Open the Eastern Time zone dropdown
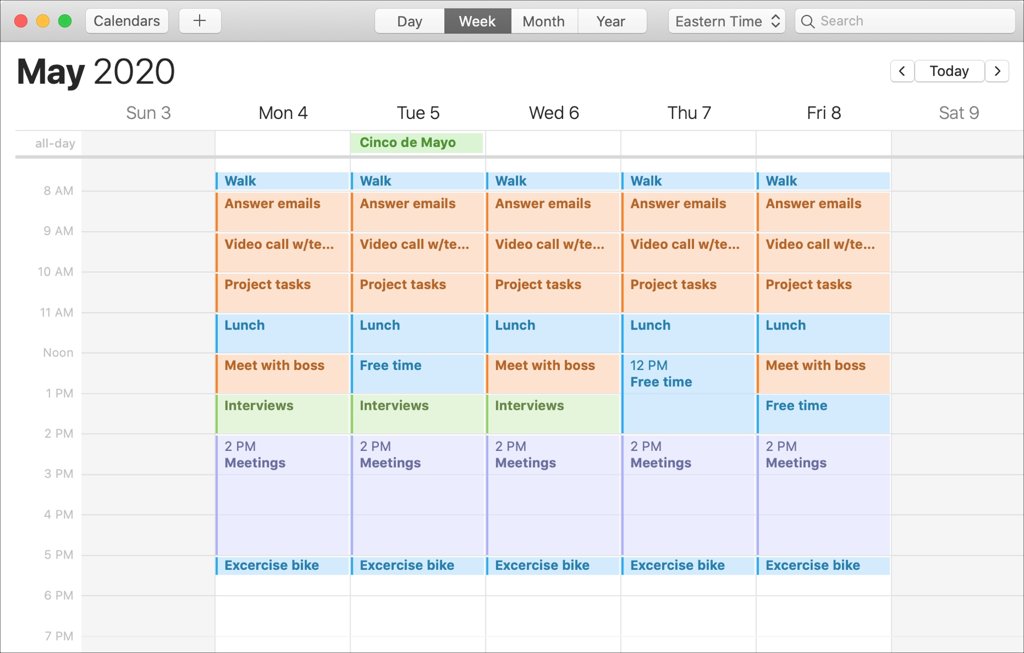Screen dimensions: 1024x653 (728, 21)
